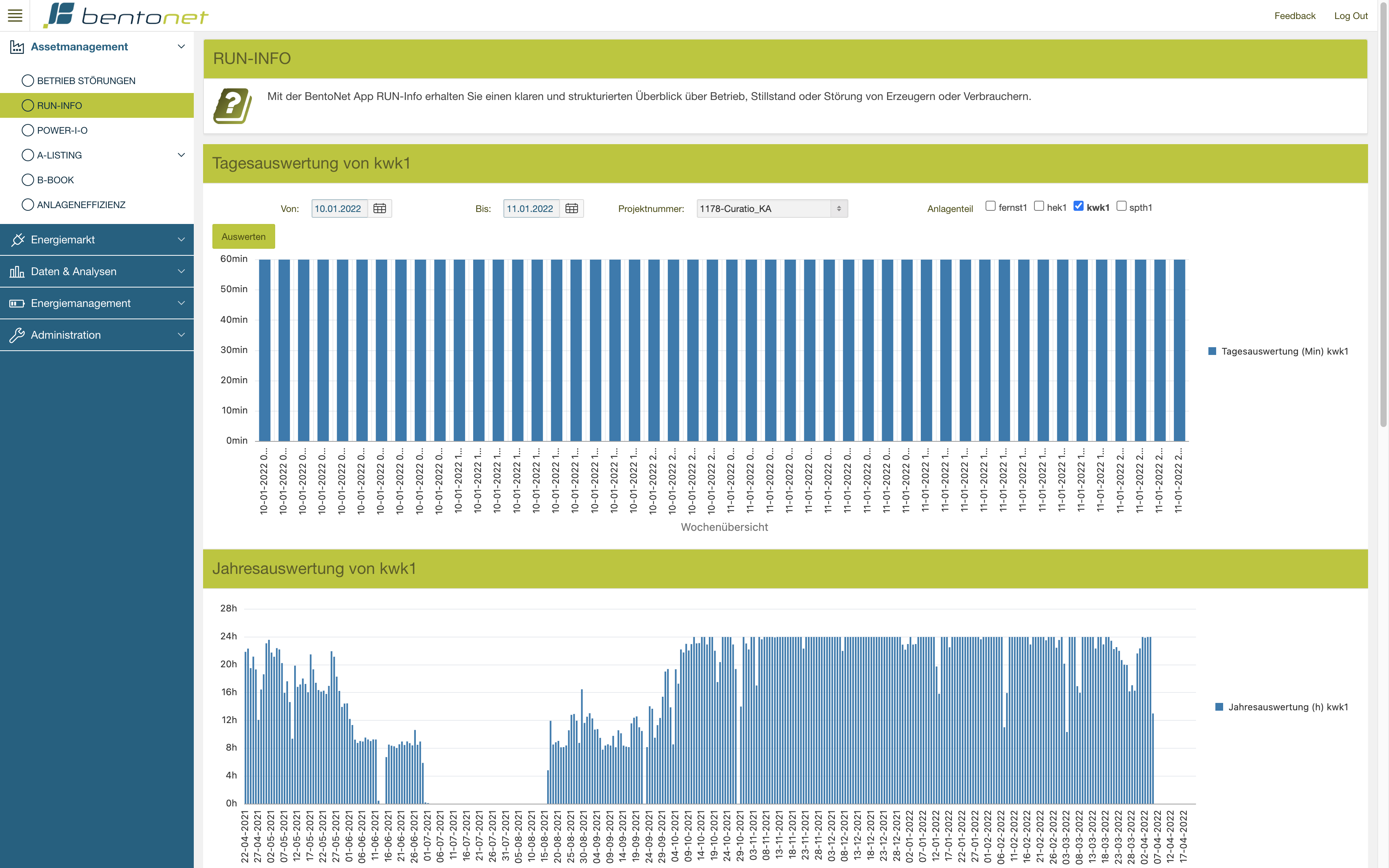Click the Bis date input field
This screenshot has width=1389, height=868.
[531, 208]
